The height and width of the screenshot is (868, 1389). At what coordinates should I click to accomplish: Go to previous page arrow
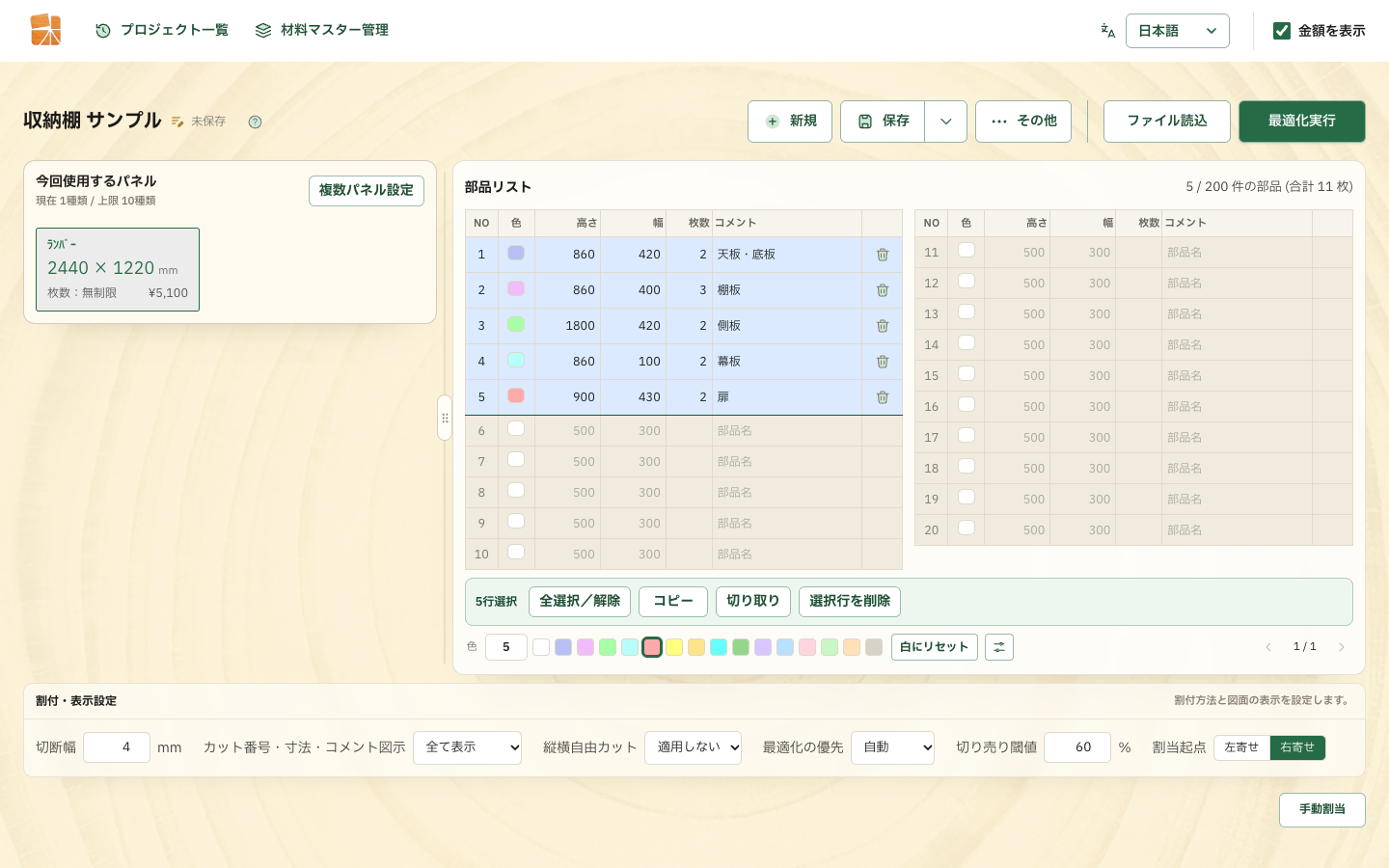click(x=1268, y=647)
